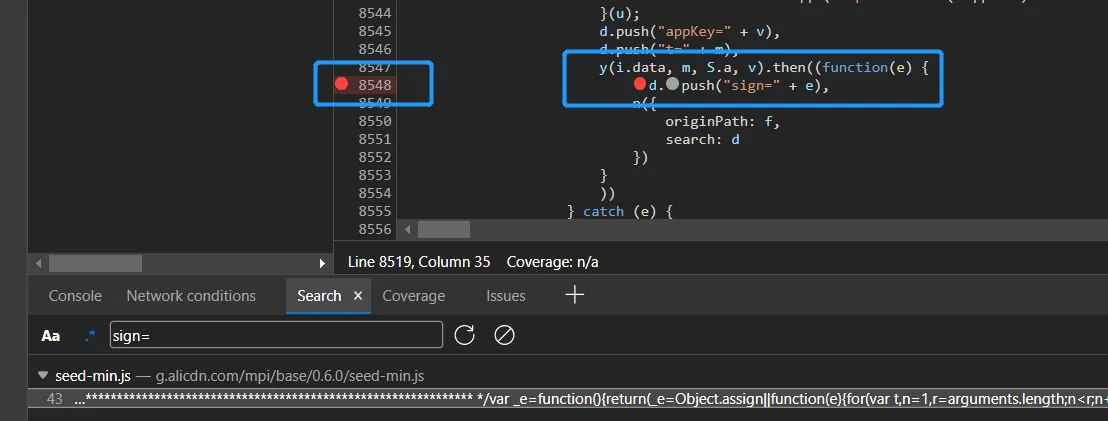Click the code editor horizontal scrollbar thumb
The width and height of the screenshot is (1108, 421).
(x=443, y=230)
